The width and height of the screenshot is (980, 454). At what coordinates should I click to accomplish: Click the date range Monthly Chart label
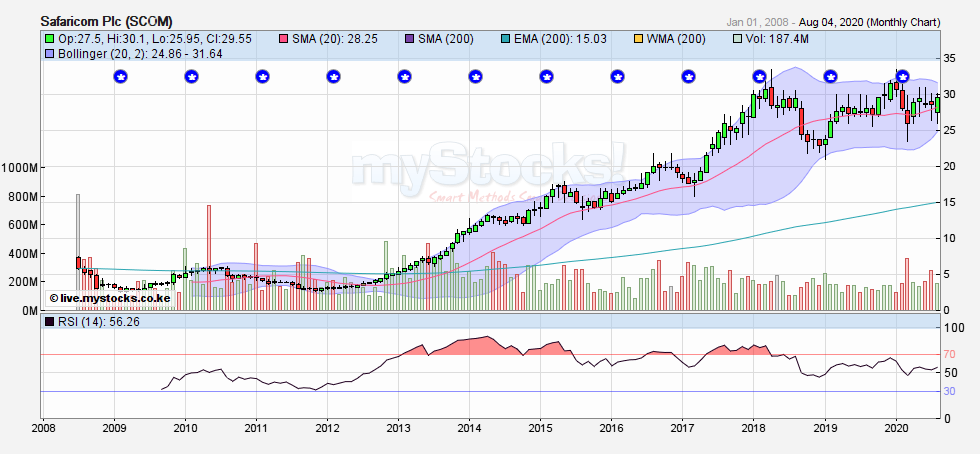coord(841,21)
